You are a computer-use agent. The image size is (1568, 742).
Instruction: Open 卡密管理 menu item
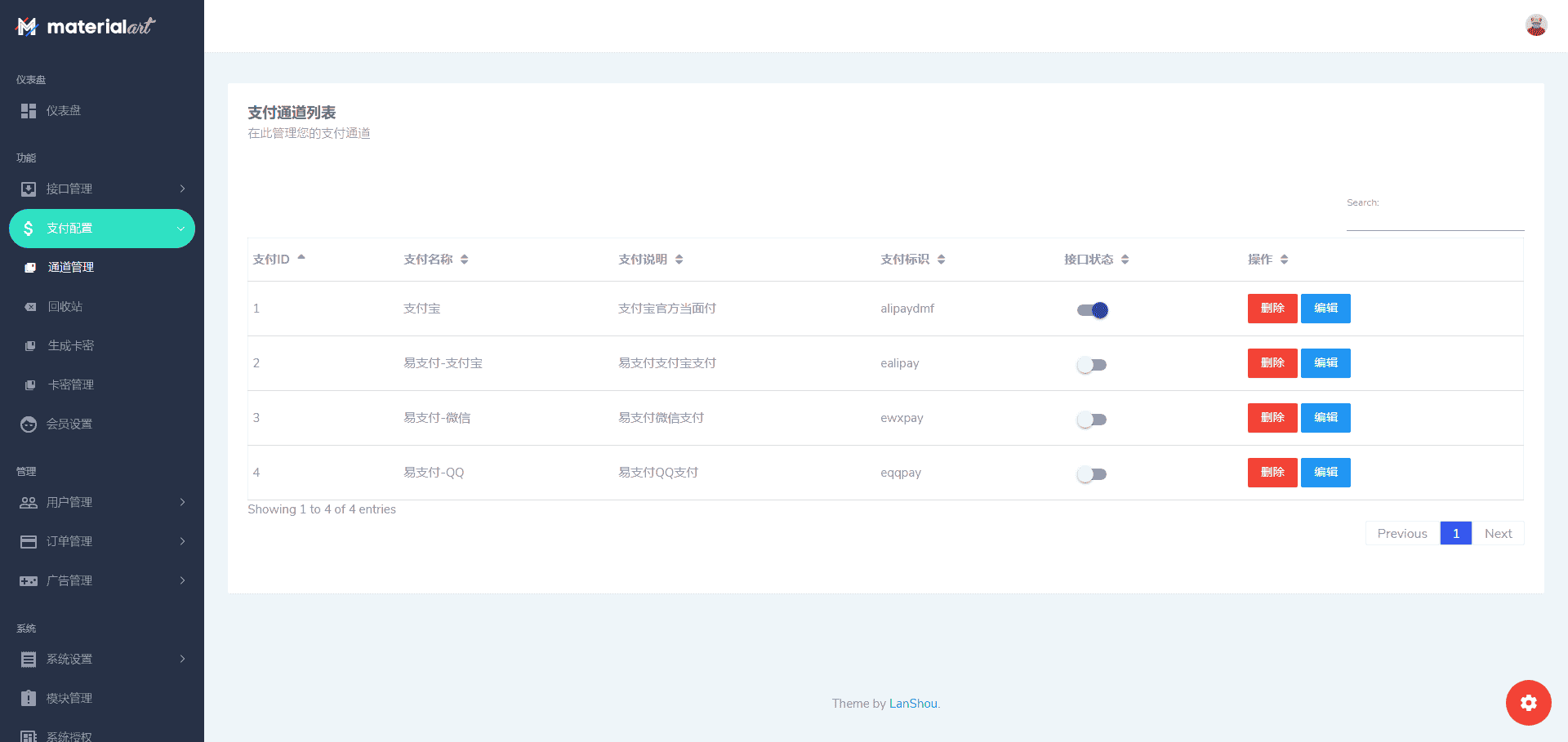pos(71,385)
